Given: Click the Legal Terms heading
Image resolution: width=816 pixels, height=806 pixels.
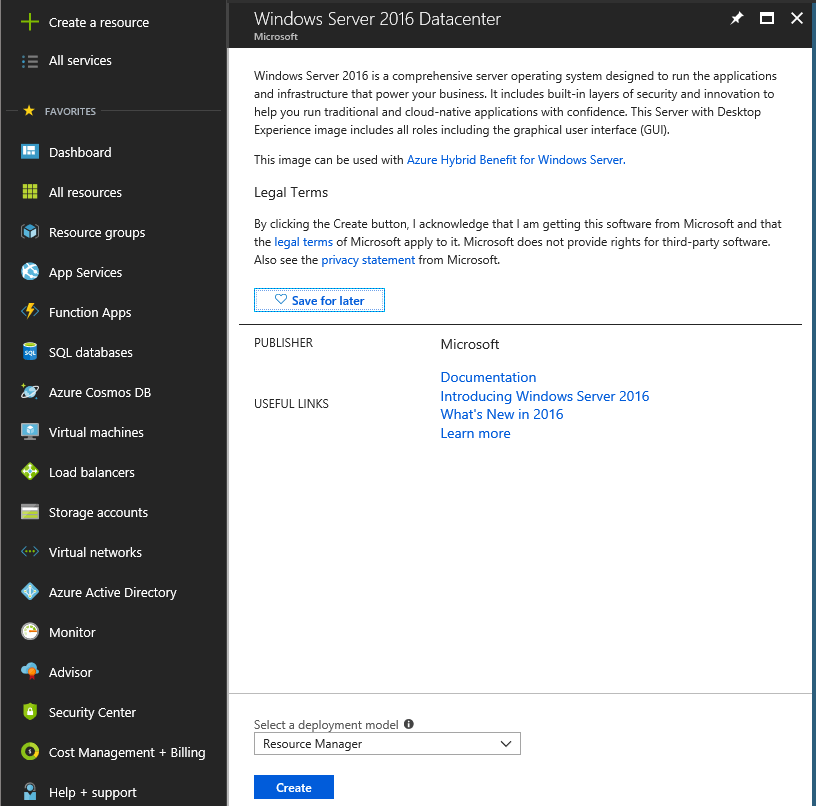Looking at the screenshot, I should coord(291,193).
